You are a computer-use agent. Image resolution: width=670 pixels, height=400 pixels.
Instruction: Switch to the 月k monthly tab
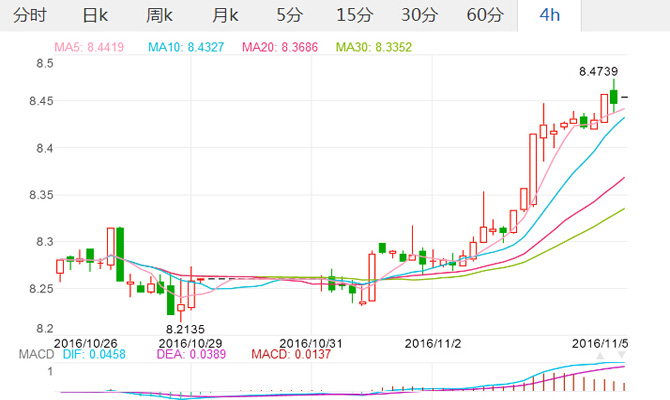(x=225, y=15)
